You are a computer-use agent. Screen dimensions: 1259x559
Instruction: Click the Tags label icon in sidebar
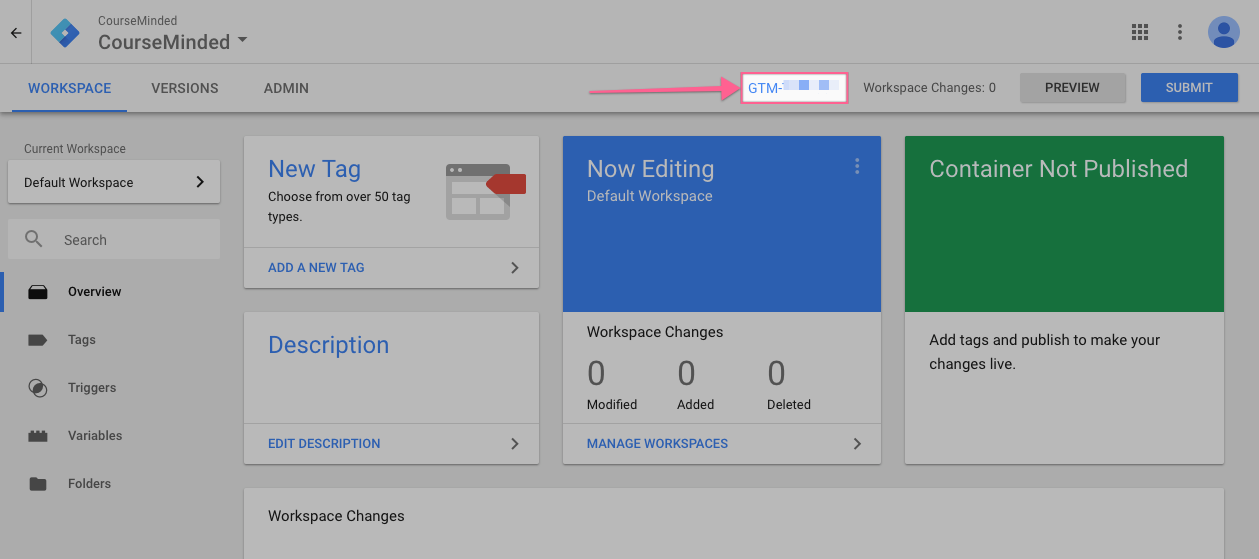click(38, 340)
